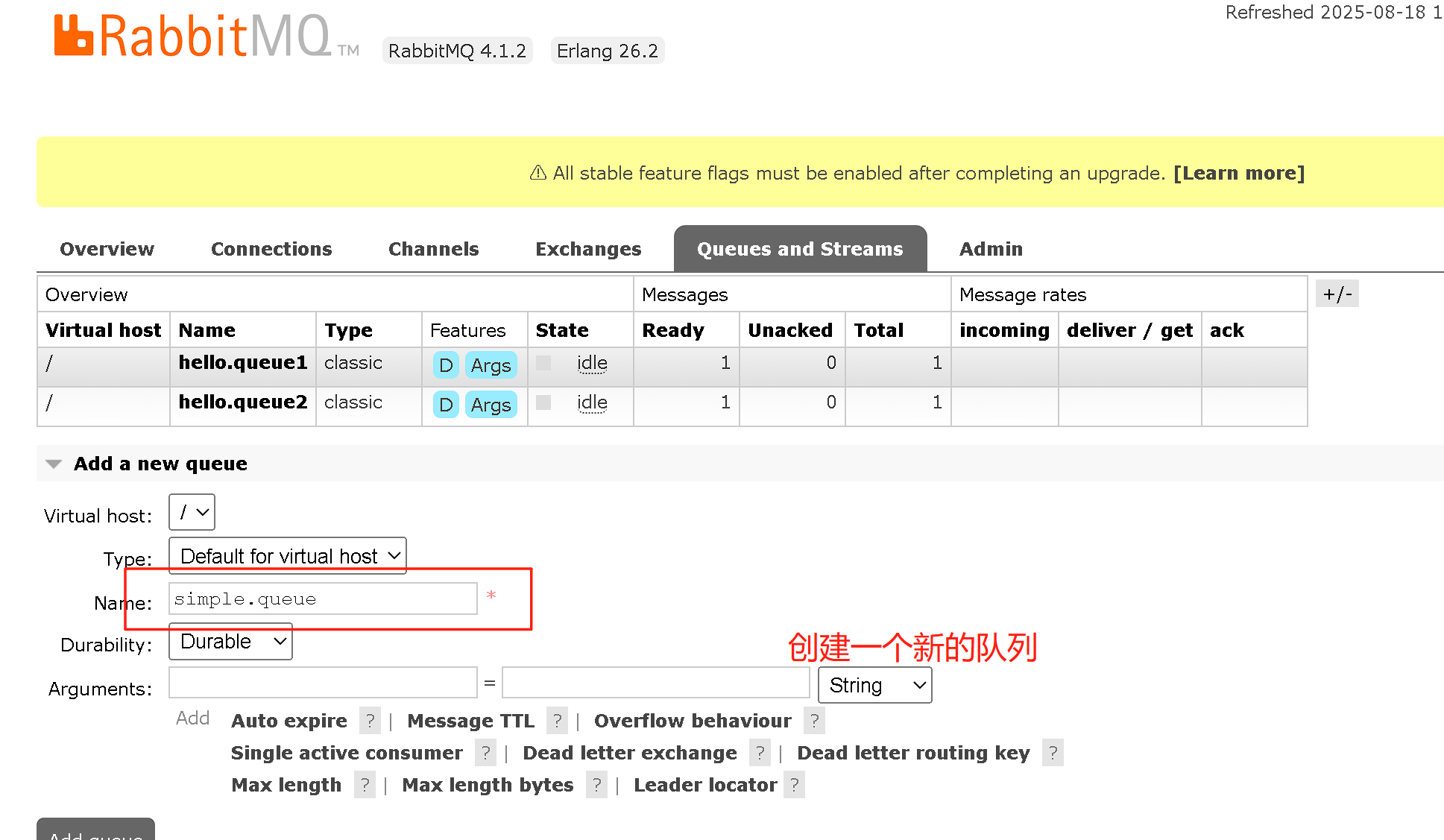Add the Dead letter routing key argument
The image size is (1444, 840).
[x=913, y=753]
